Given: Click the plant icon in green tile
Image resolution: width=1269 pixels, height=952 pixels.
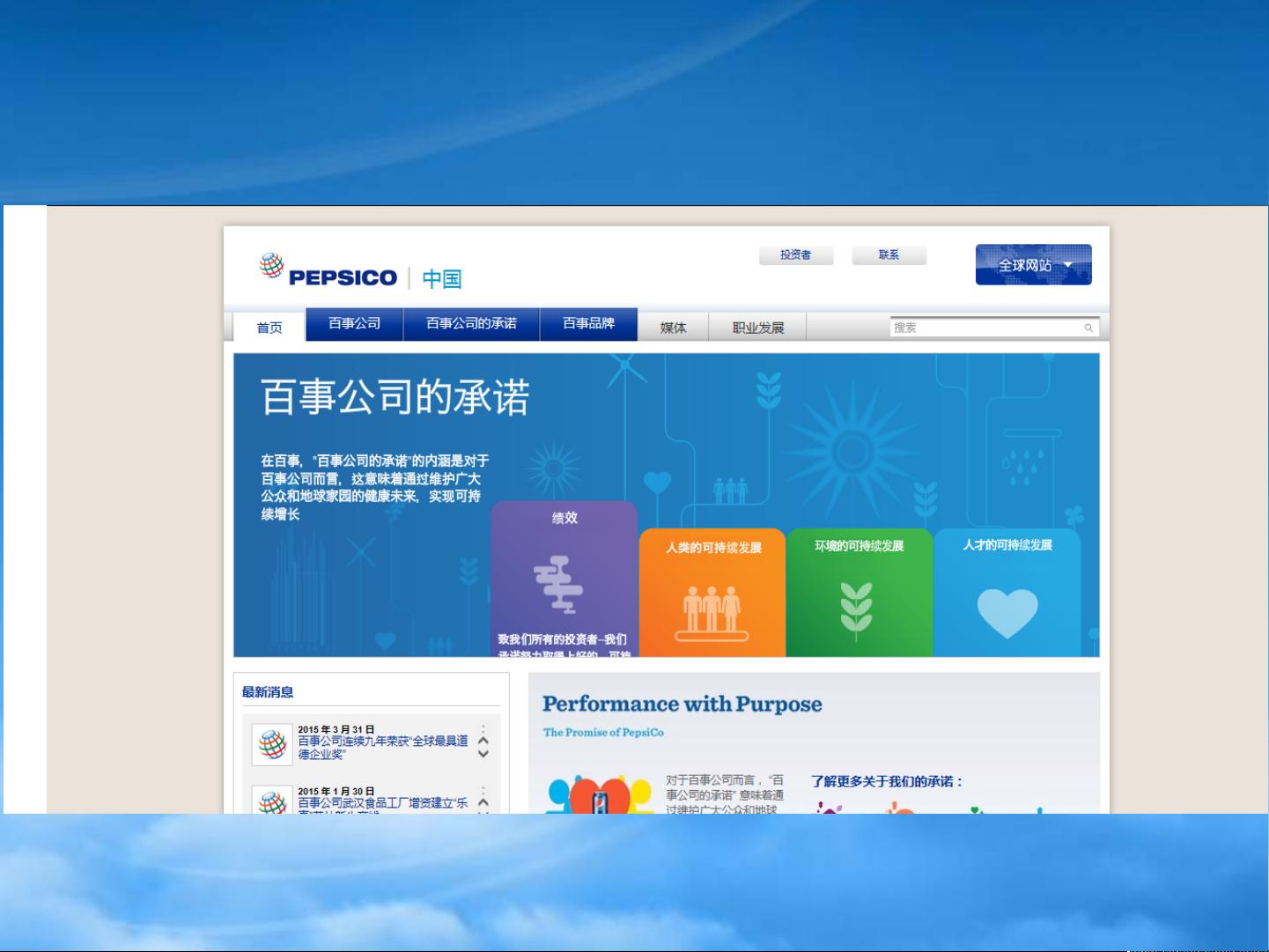Looking at the screenshot, I should pyautogui.click(x=856, y=609).
